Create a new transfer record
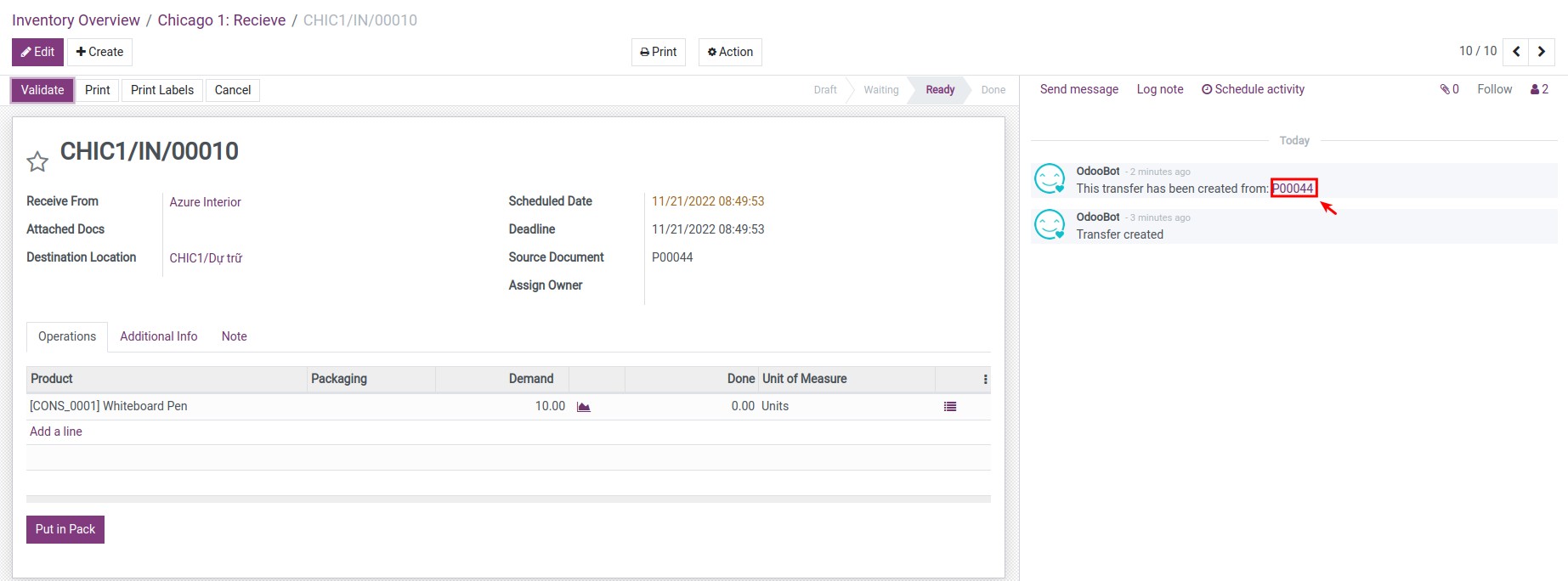 pyautogui.click(x=99, y=52)
